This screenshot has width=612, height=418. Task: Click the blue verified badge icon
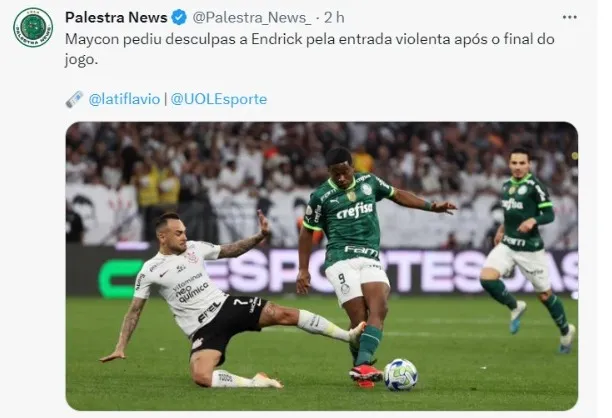[179, 18]
